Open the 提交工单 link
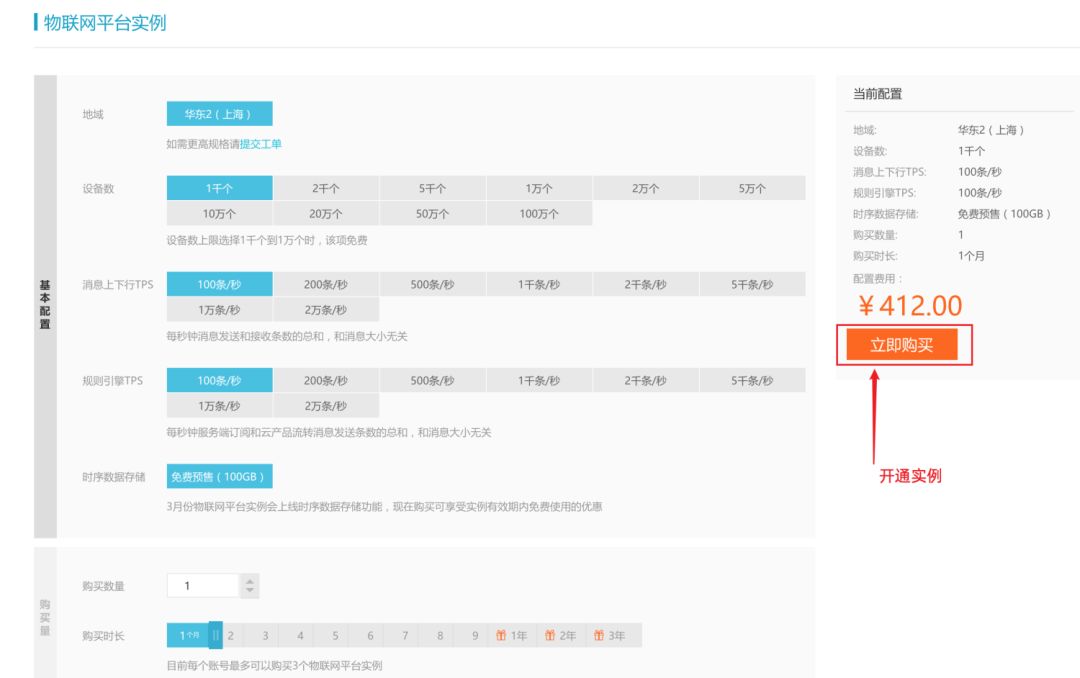Image resolution: width=1080 pixels, height=678 pixels. click(262, 143)
